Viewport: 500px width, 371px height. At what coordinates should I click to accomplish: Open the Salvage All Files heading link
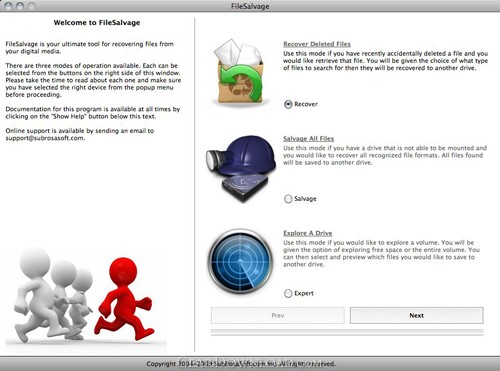click(308, 139)
